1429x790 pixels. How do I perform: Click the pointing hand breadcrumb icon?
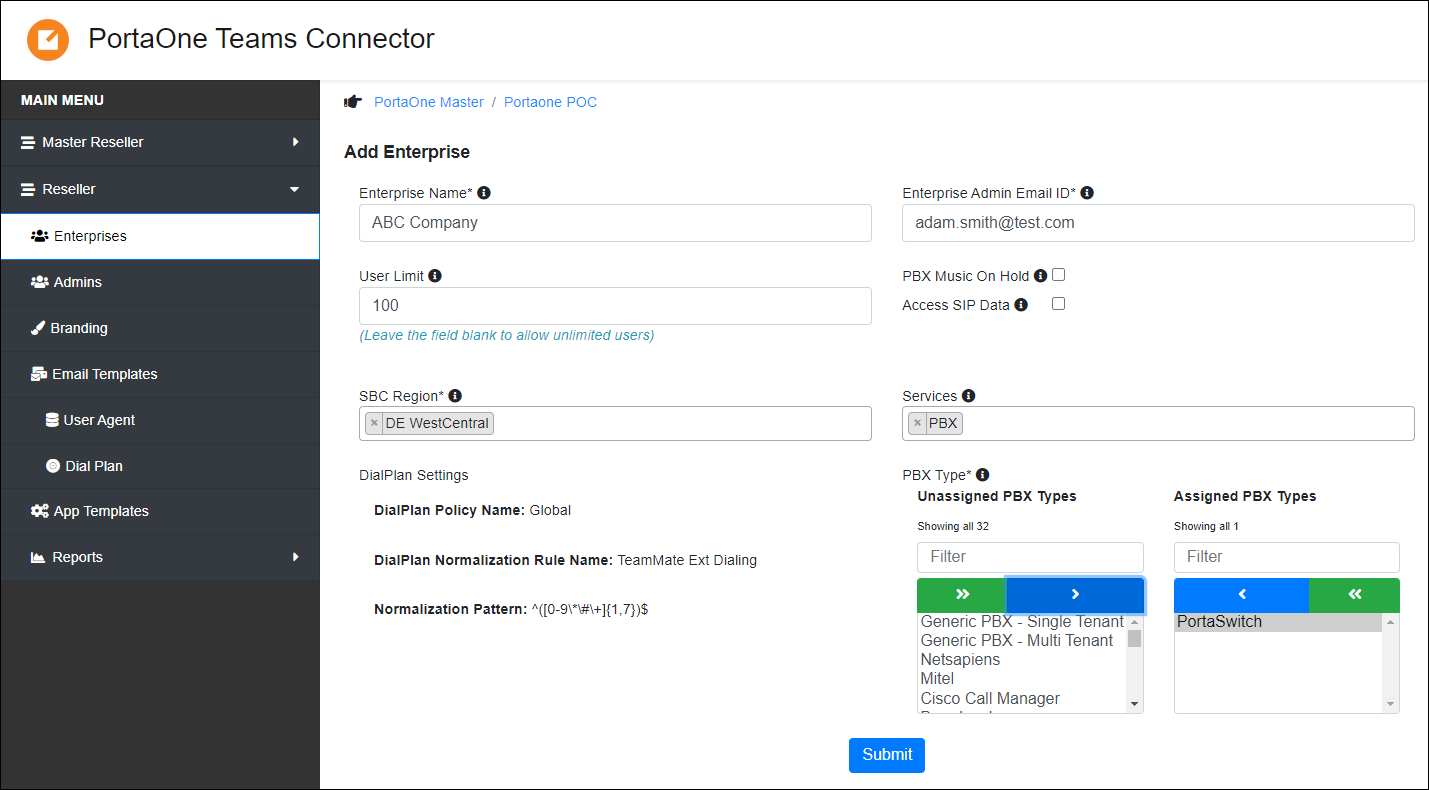(x=352, y=102)
